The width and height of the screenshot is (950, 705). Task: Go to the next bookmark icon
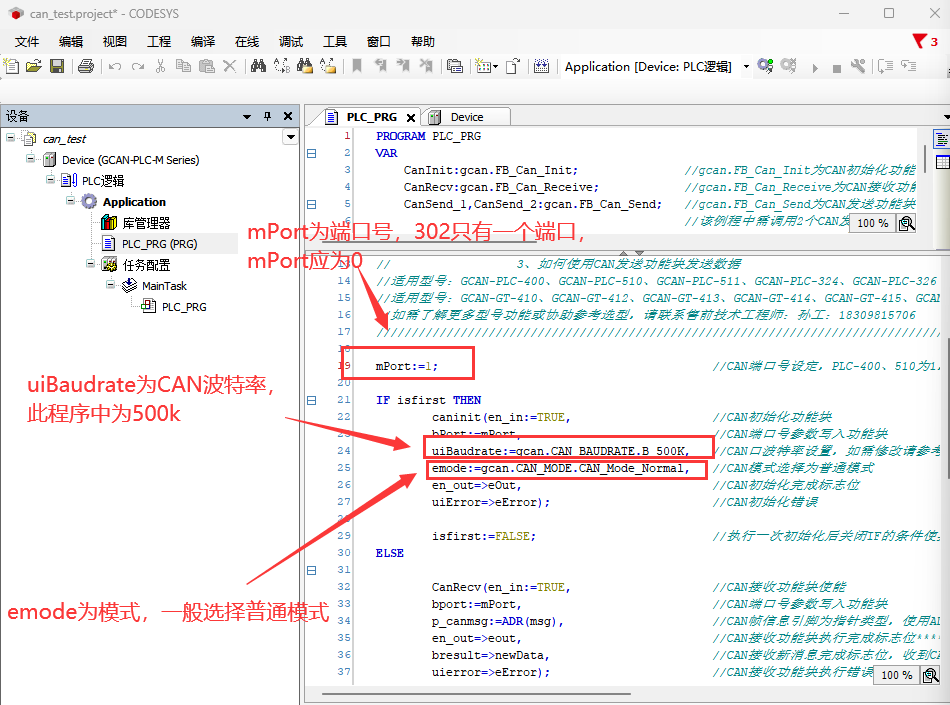pyautogui.click(x=404, y=66)
